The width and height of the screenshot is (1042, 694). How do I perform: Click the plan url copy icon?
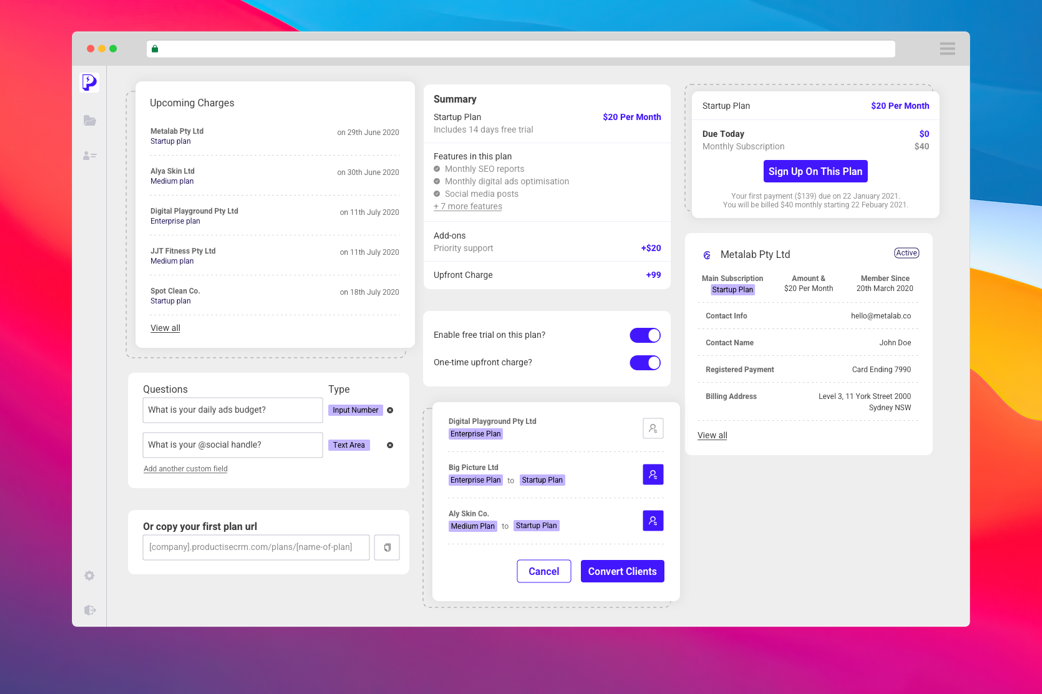click(387, 548)
